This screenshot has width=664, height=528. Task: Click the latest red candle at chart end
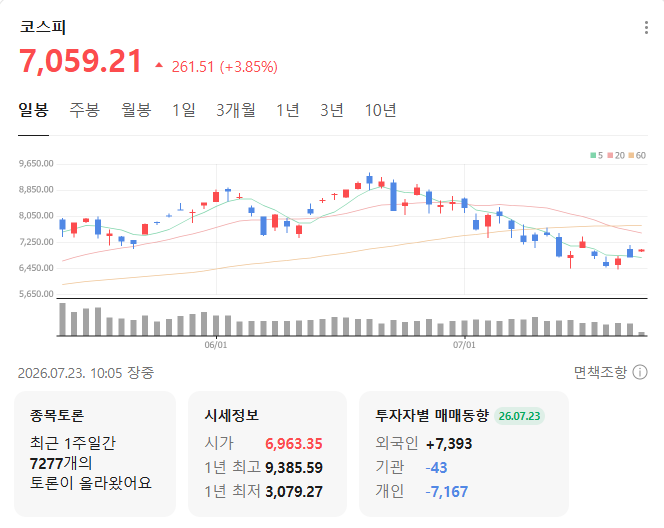[x=642, y=251]
